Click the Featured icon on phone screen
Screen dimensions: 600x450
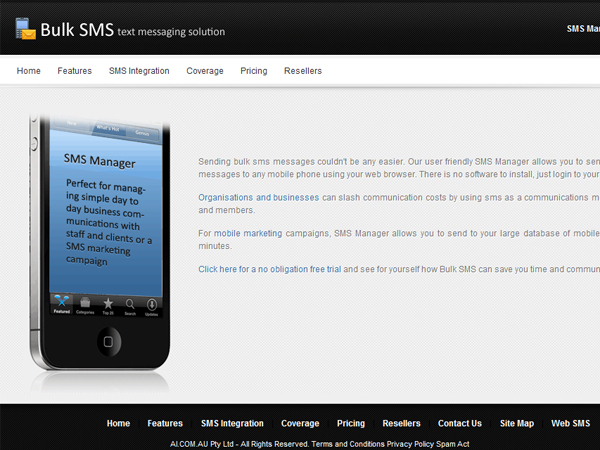coord(62,304)
